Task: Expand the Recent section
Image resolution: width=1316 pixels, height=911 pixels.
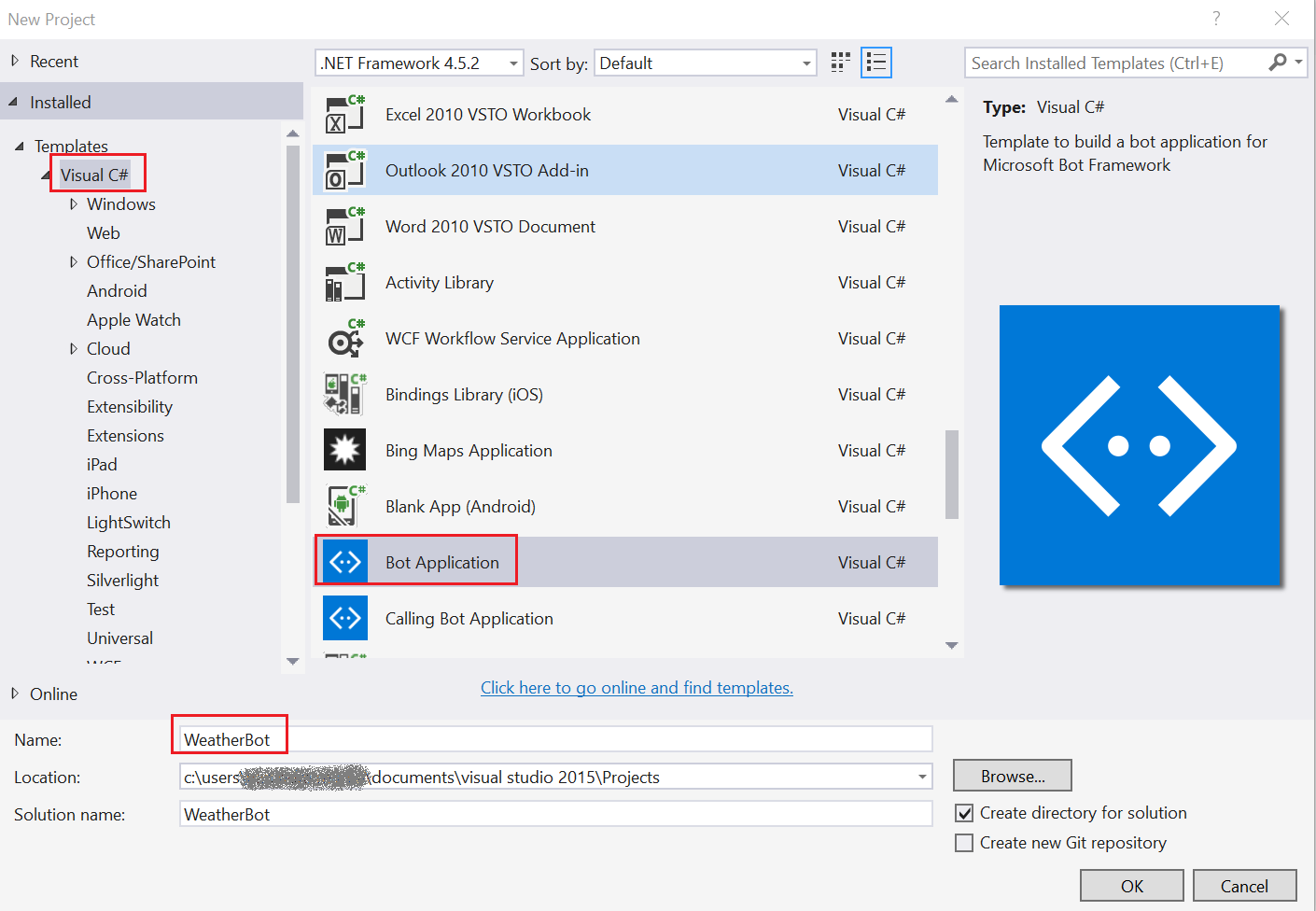Action: click(x=14, y=61)
